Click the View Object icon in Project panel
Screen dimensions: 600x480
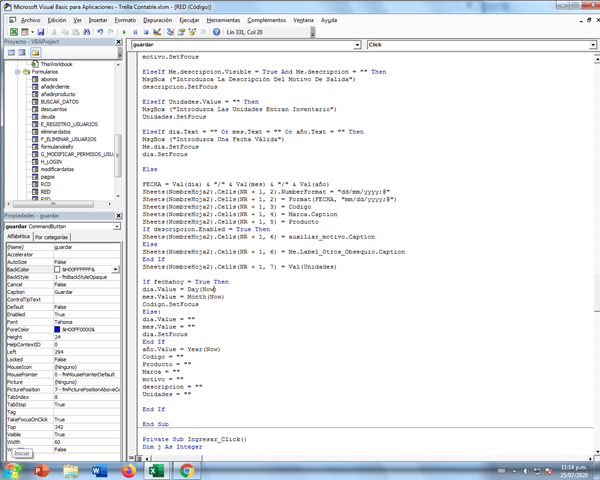click(21, 53)
